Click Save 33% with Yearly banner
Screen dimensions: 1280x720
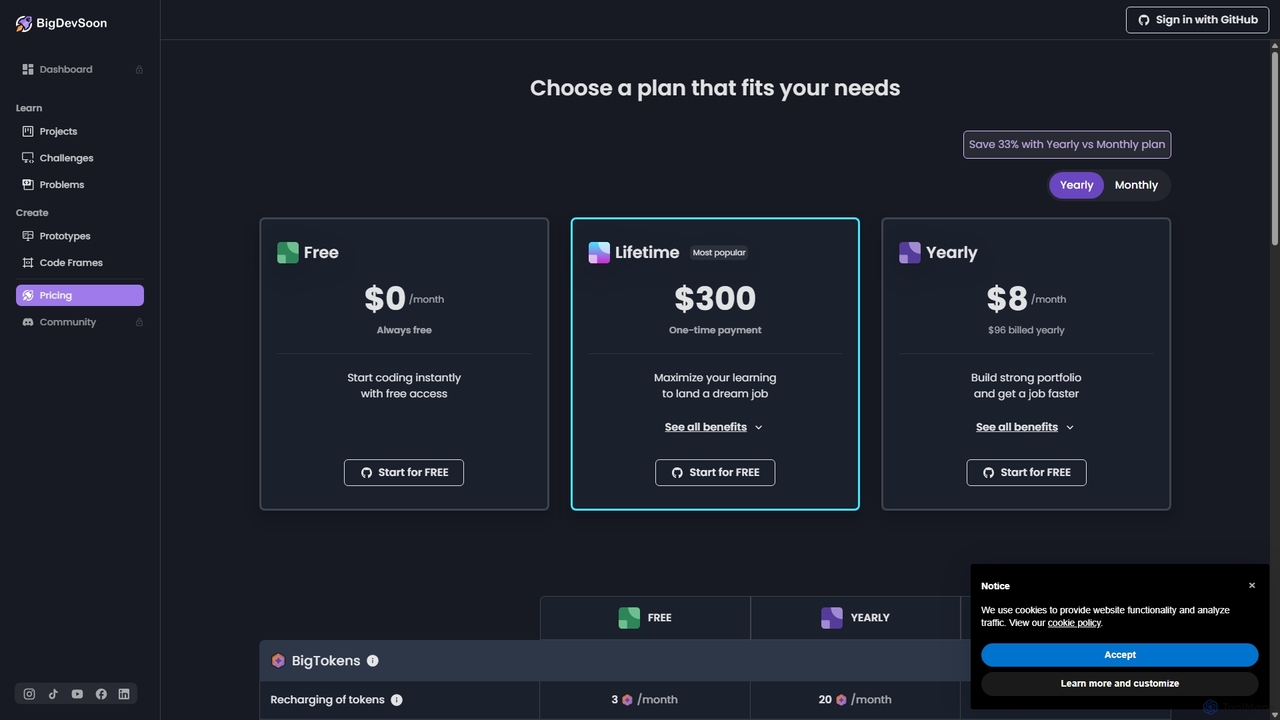point(1067,145)
